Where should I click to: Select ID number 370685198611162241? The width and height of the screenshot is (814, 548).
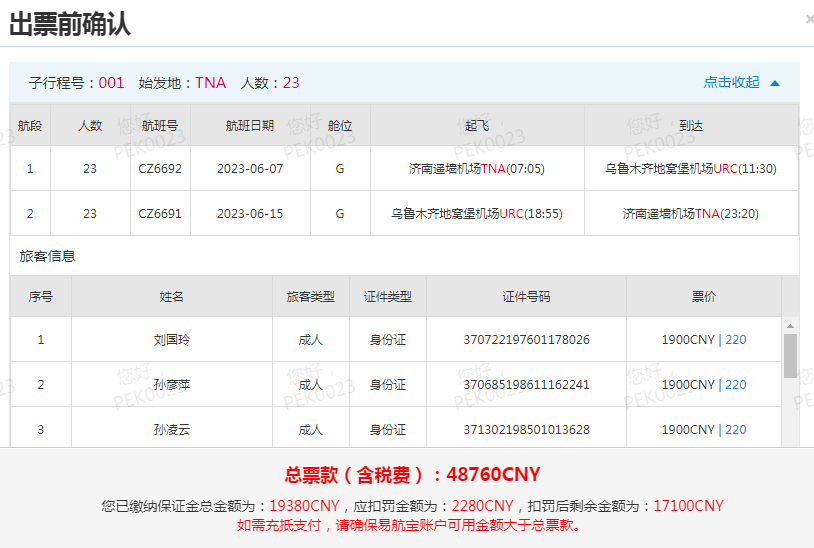[x=526, y=385]
